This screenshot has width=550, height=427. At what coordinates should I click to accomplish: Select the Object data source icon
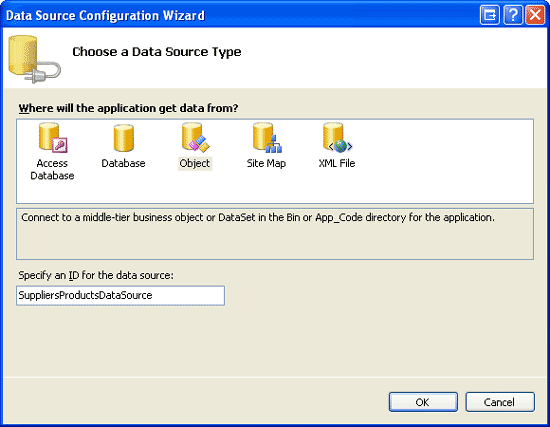pos(195,138)
